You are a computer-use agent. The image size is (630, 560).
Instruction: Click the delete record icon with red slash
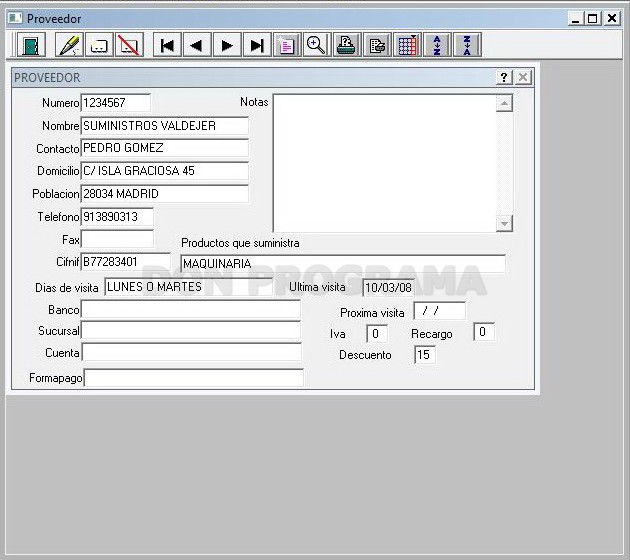coord(129,45)
